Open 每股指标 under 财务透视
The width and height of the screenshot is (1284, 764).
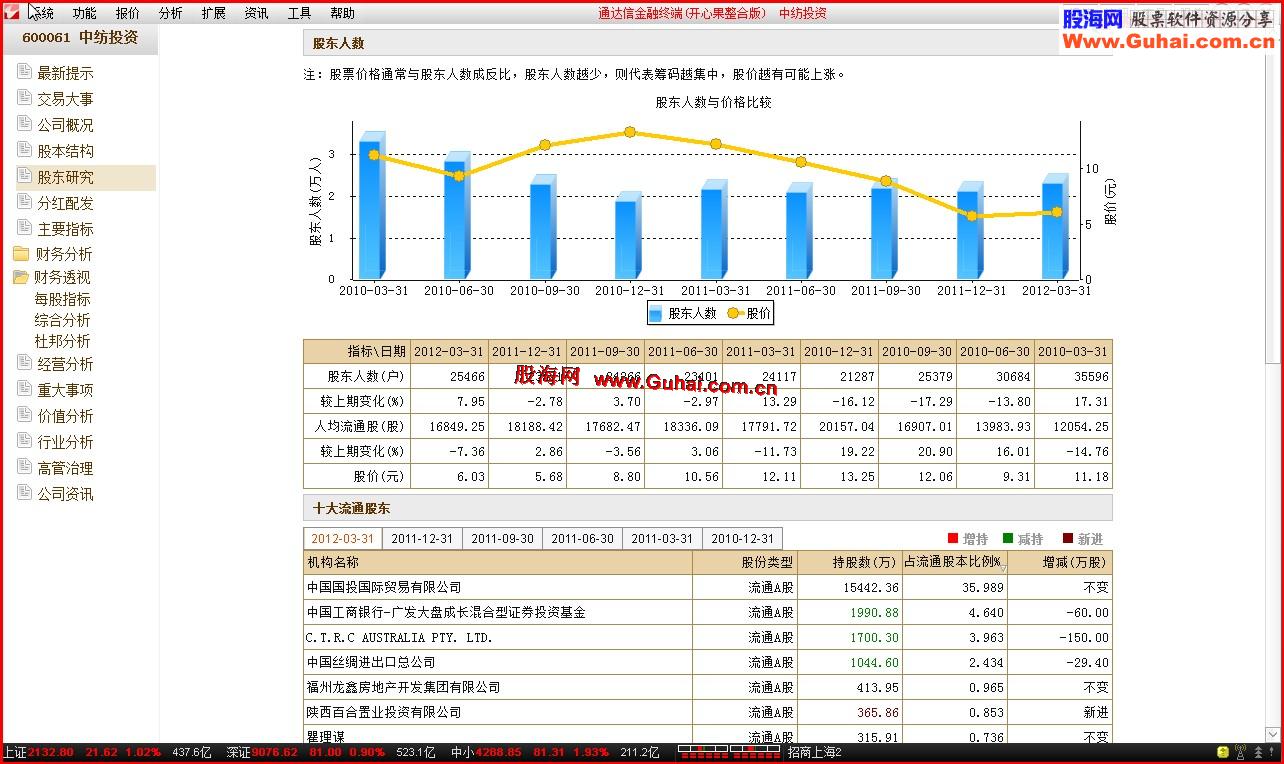click(x=62, y=299)
